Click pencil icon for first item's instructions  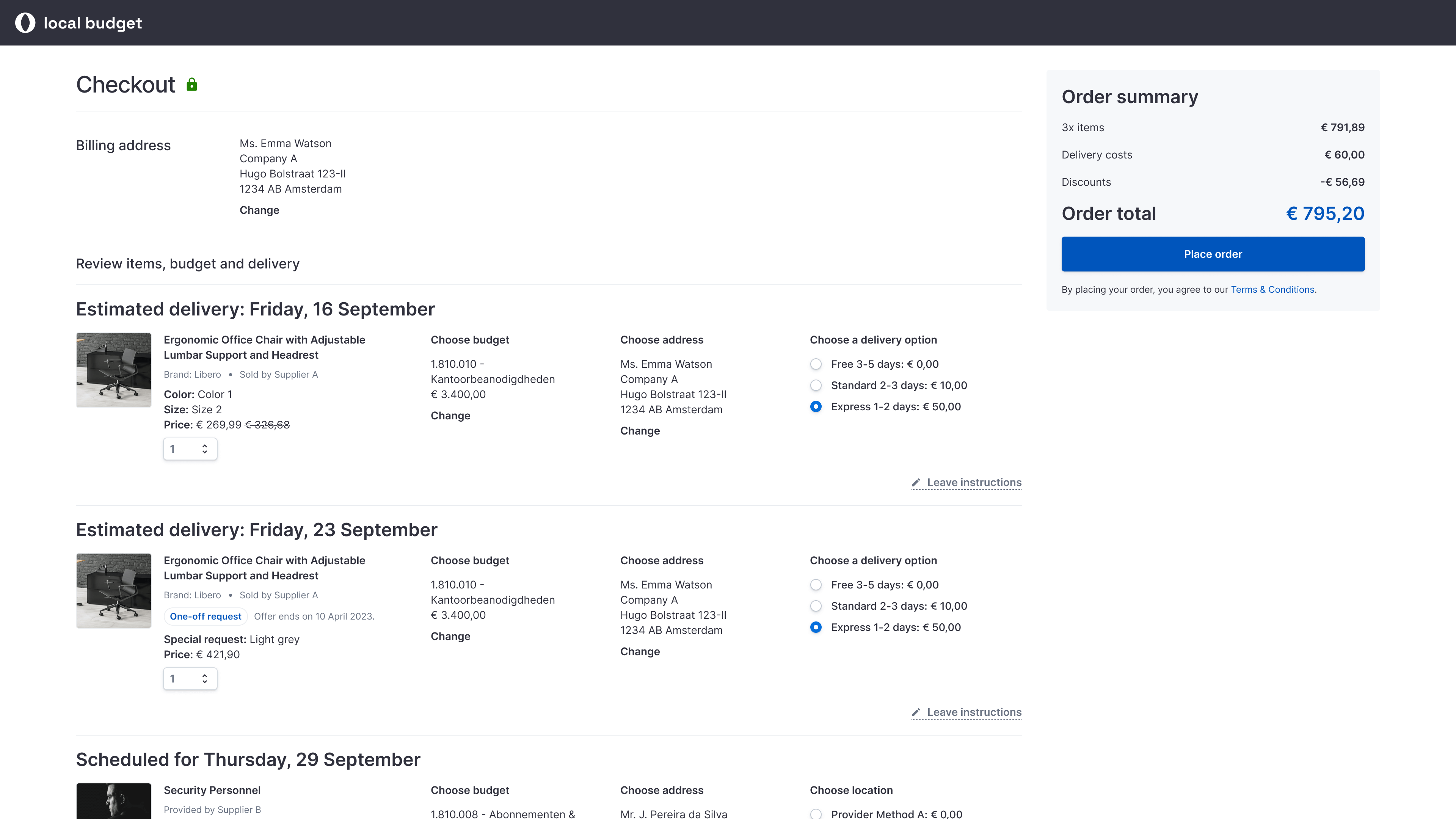click(x=916, y=483)
